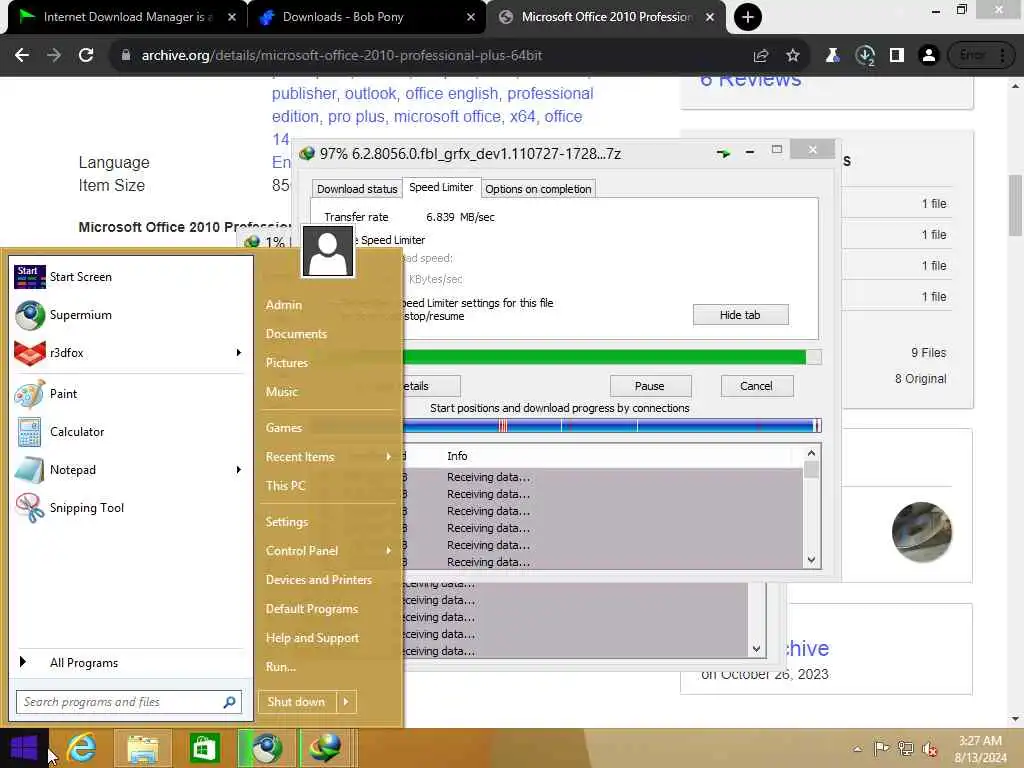Click the green download progress bar
1024x768 pixels.
click(613, 357)
